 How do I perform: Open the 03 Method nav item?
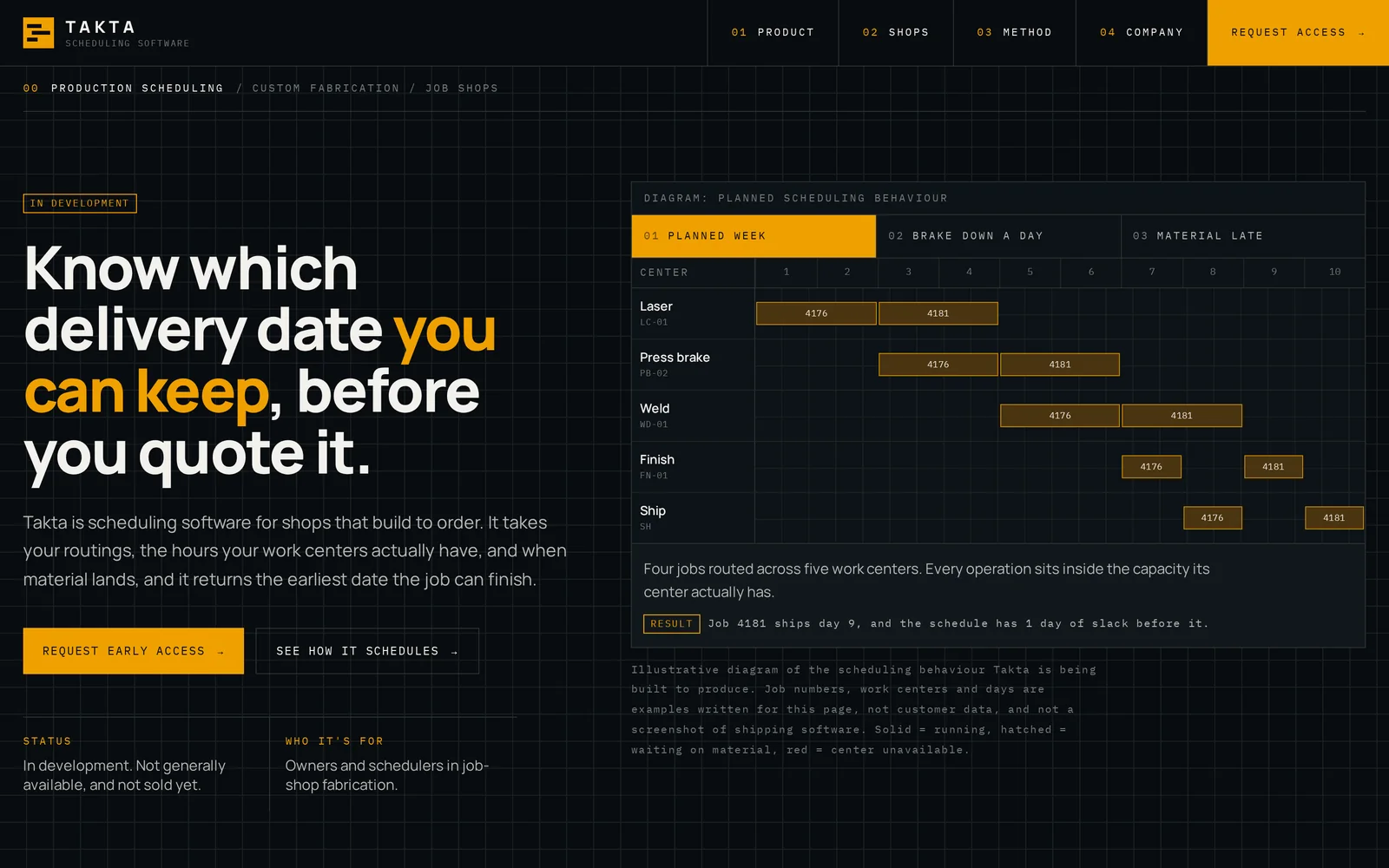point(1014,32)
